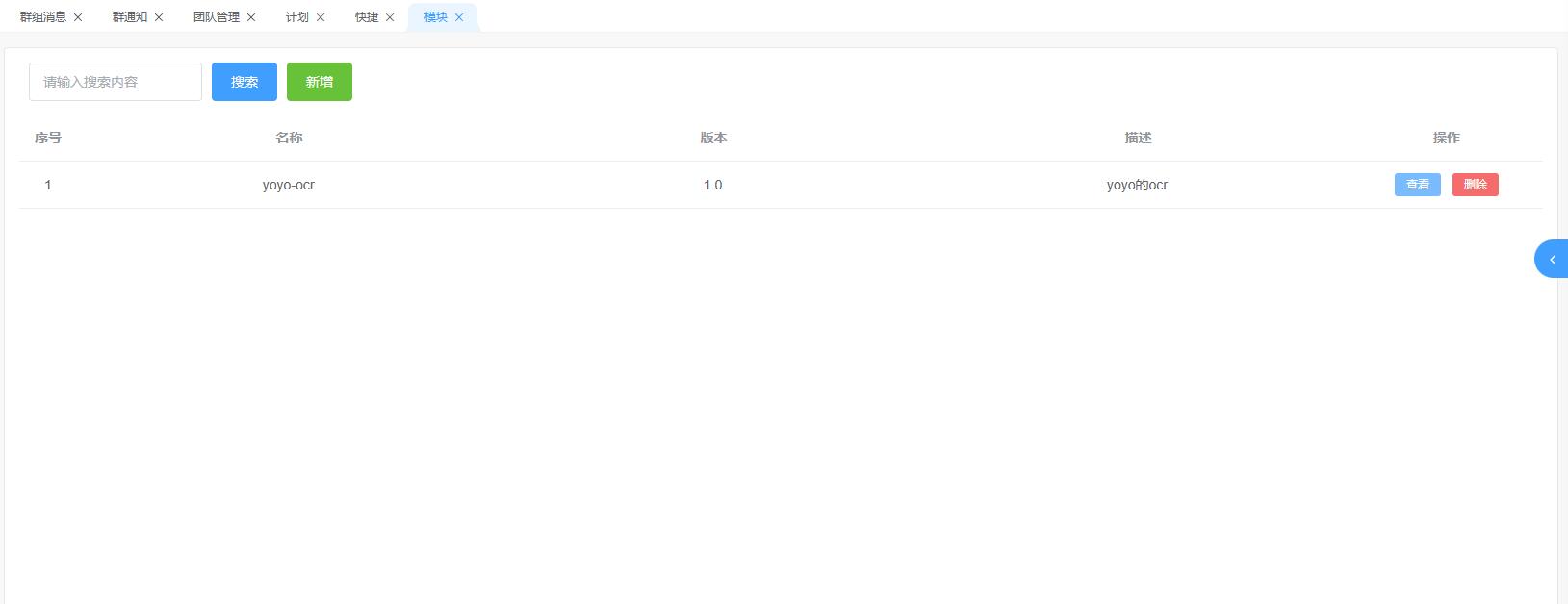The width and height of the screenshot is (1568, 604).
Task: Switch to the 群通知 tab
Action: click(x=130, y=17)
